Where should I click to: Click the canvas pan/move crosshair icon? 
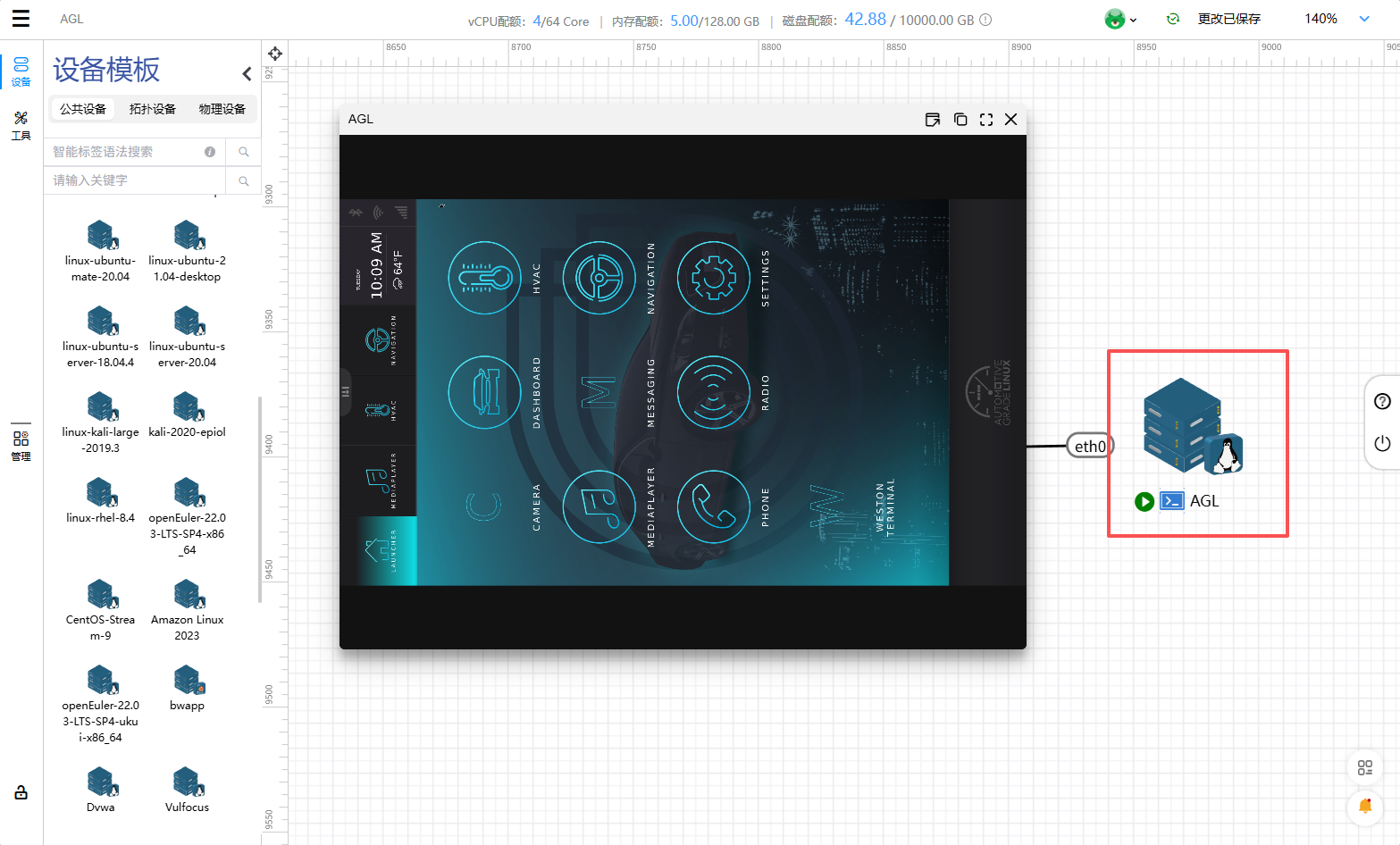(275, 54)
